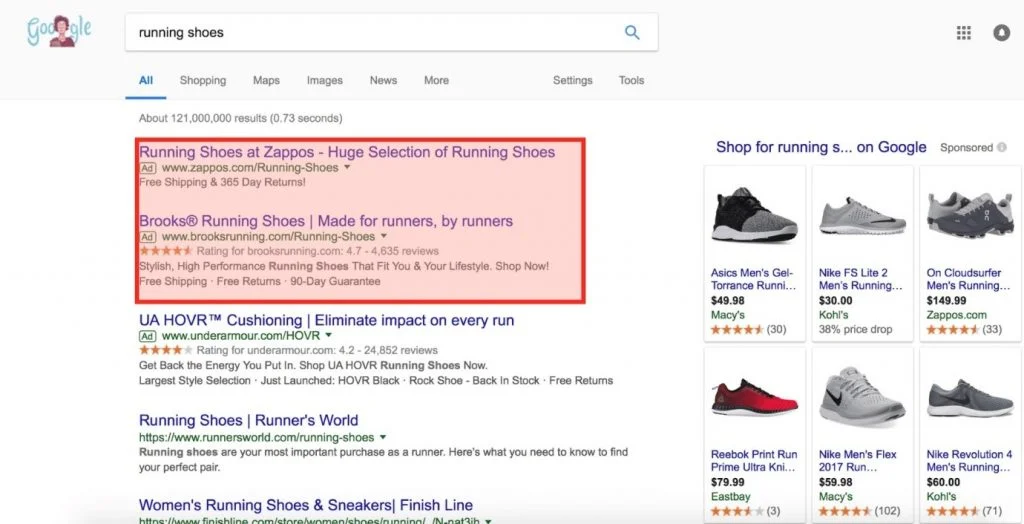
Task: Open the search Tools menu
Action: click(x=632, y=80)
